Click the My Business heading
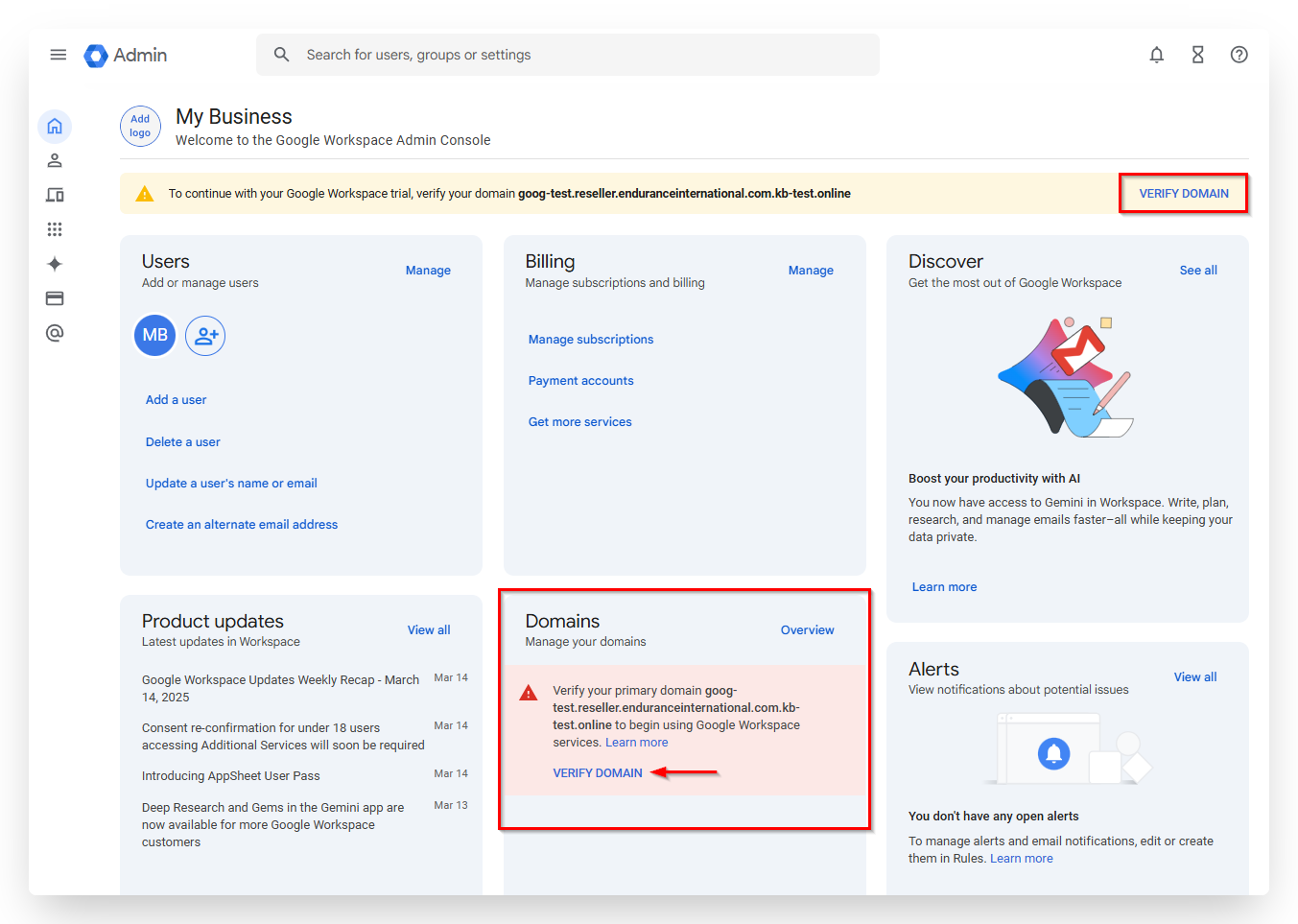The width and height of the screenshot is (1298, 924). coord(234,116)
